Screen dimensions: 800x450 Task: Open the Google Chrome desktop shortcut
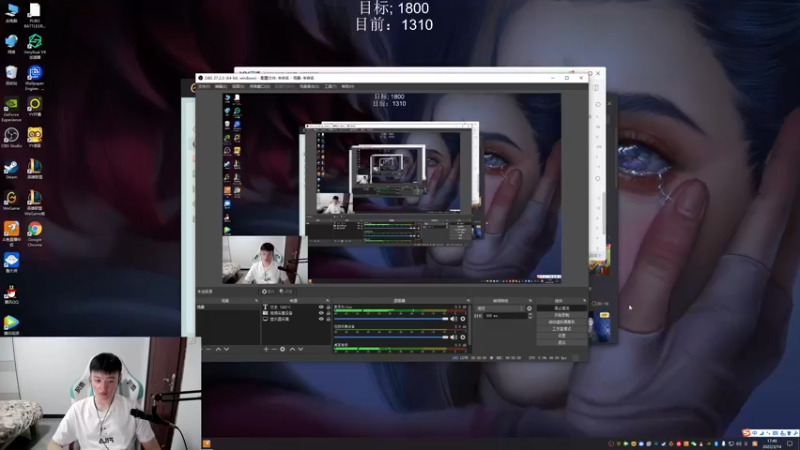35,233
